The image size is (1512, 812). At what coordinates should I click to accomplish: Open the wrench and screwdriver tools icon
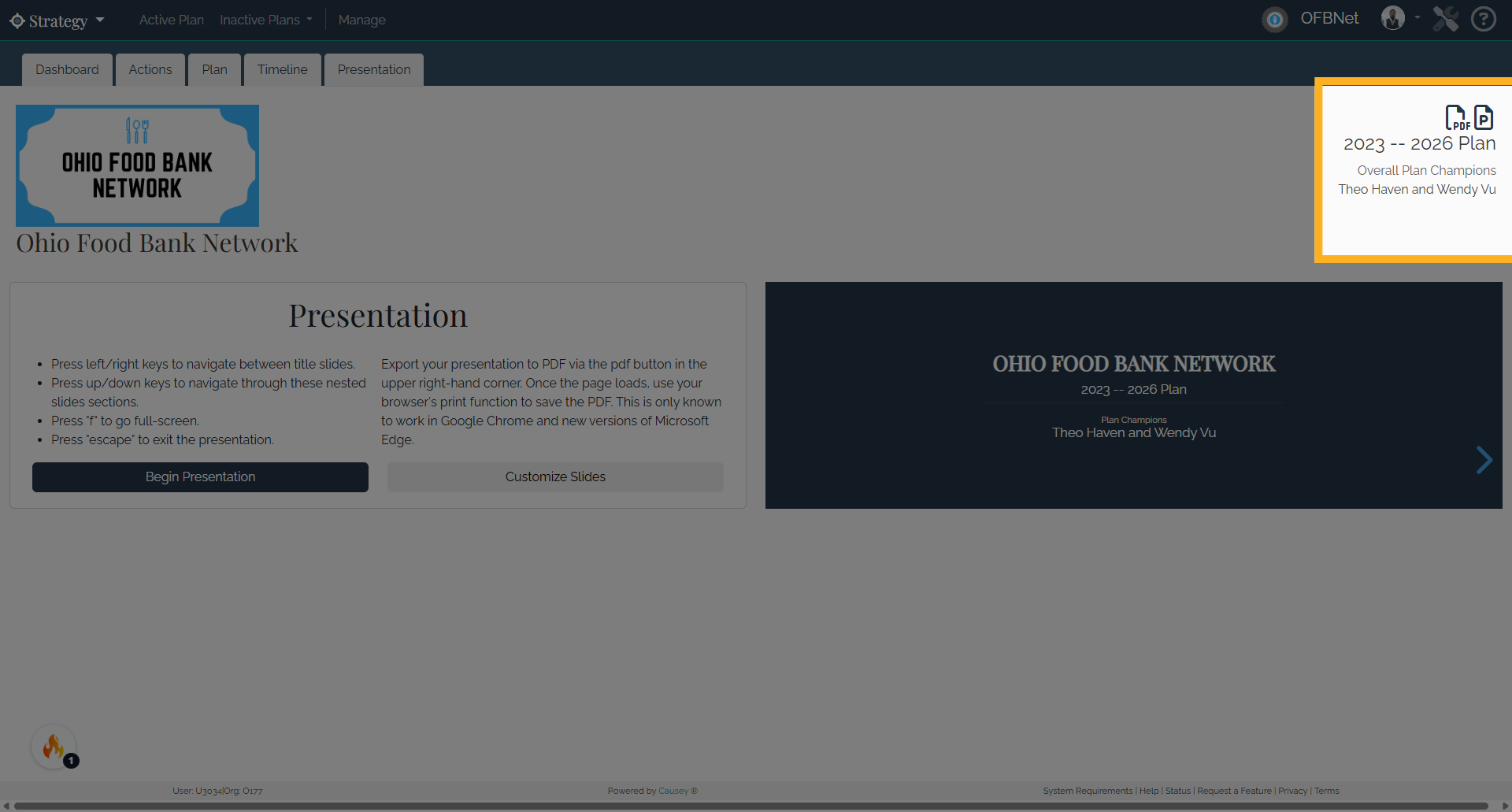click(x=1445, y=18)
